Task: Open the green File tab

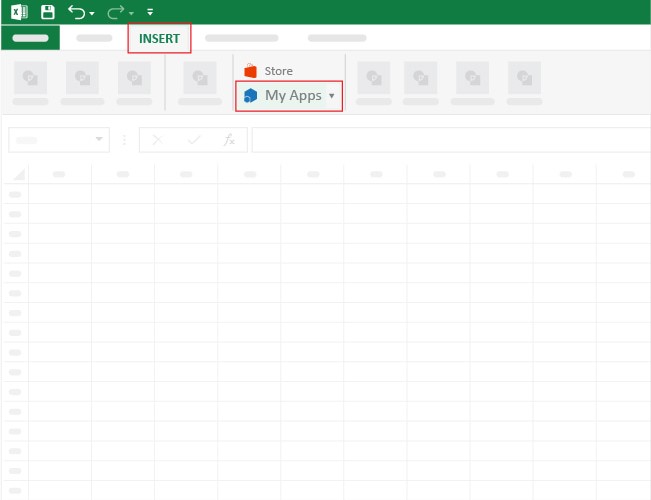Action: point(30,38)
